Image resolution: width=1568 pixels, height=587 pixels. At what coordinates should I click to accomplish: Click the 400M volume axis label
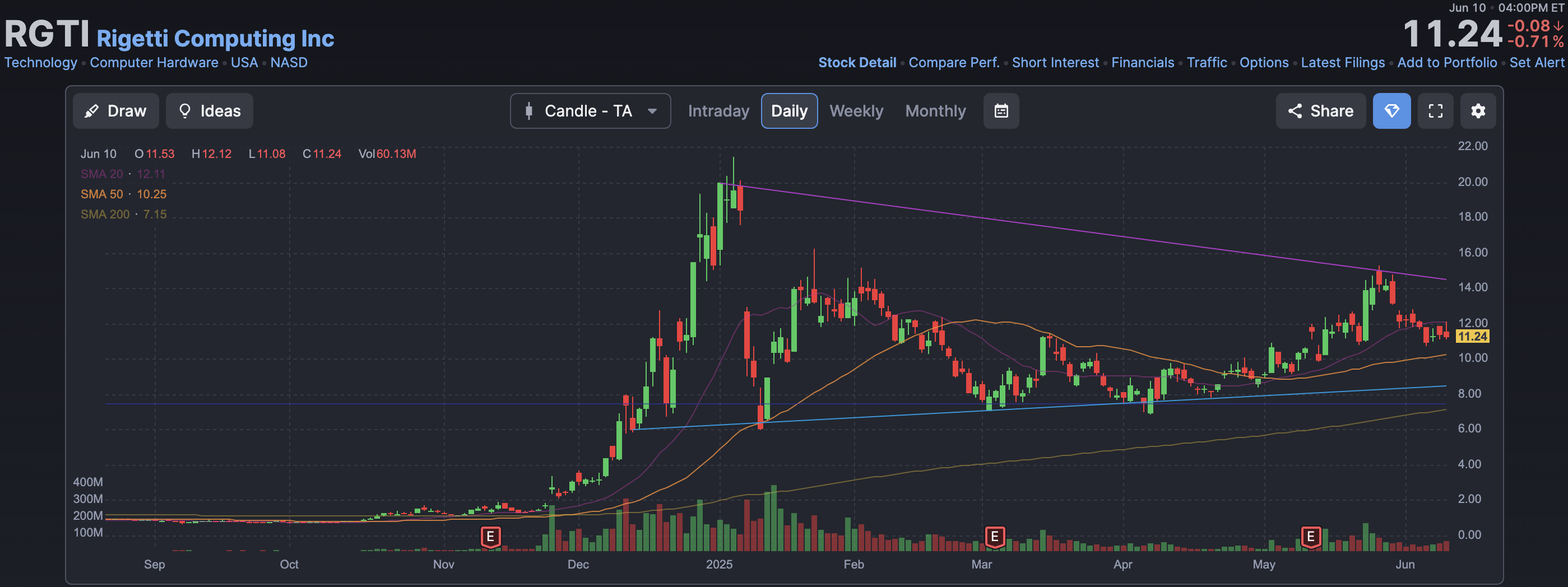(x=88, y=482)
